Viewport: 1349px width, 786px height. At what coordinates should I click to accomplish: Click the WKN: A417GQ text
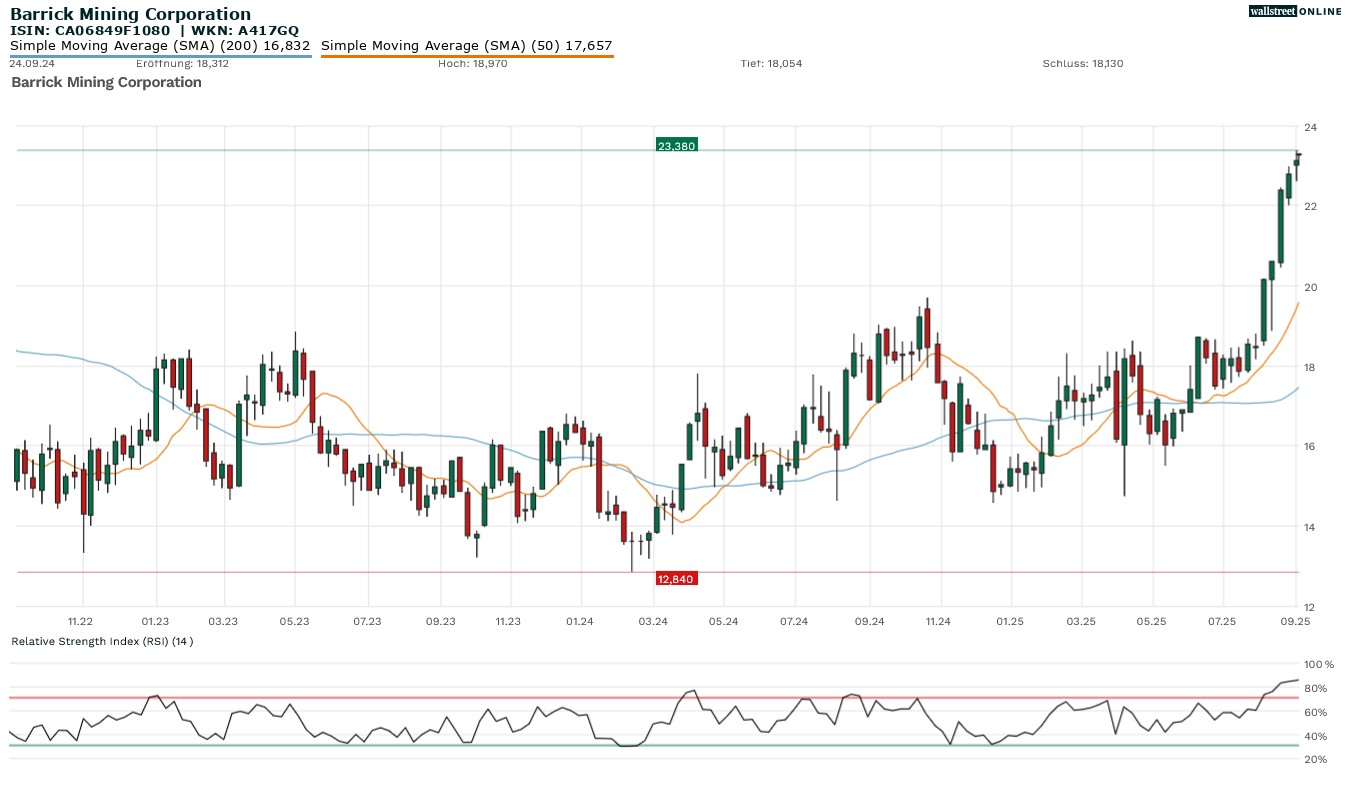click(246, 31)
